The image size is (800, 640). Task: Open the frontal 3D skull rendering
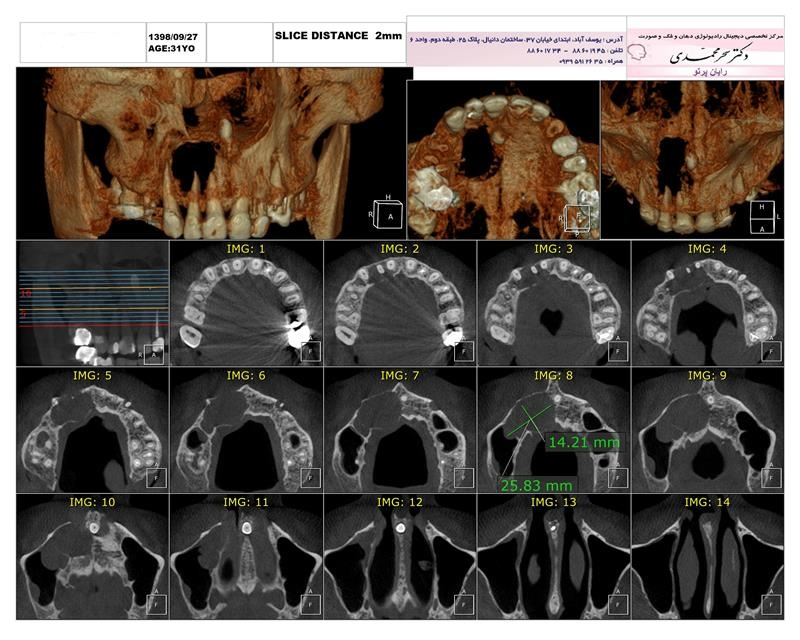[x=212, y=153]
